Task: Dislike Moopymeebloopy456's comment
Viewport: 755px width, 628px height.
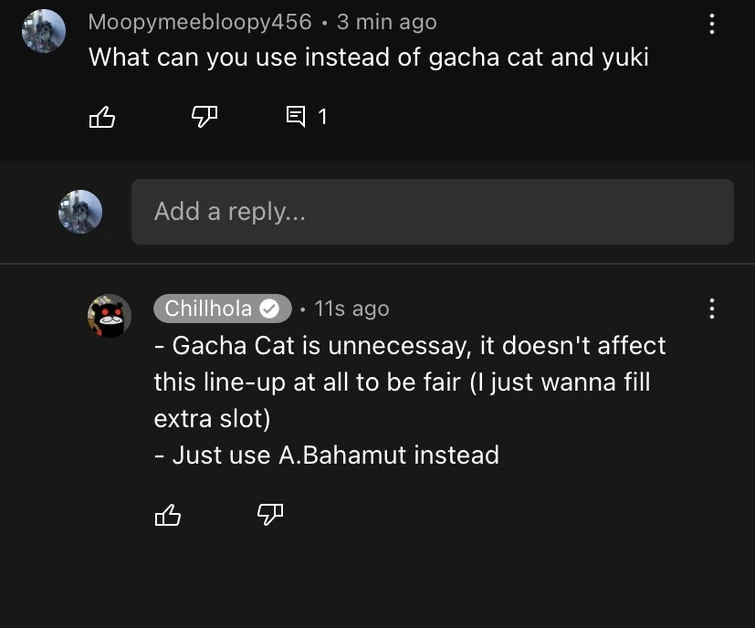Action: pos(204,118)
